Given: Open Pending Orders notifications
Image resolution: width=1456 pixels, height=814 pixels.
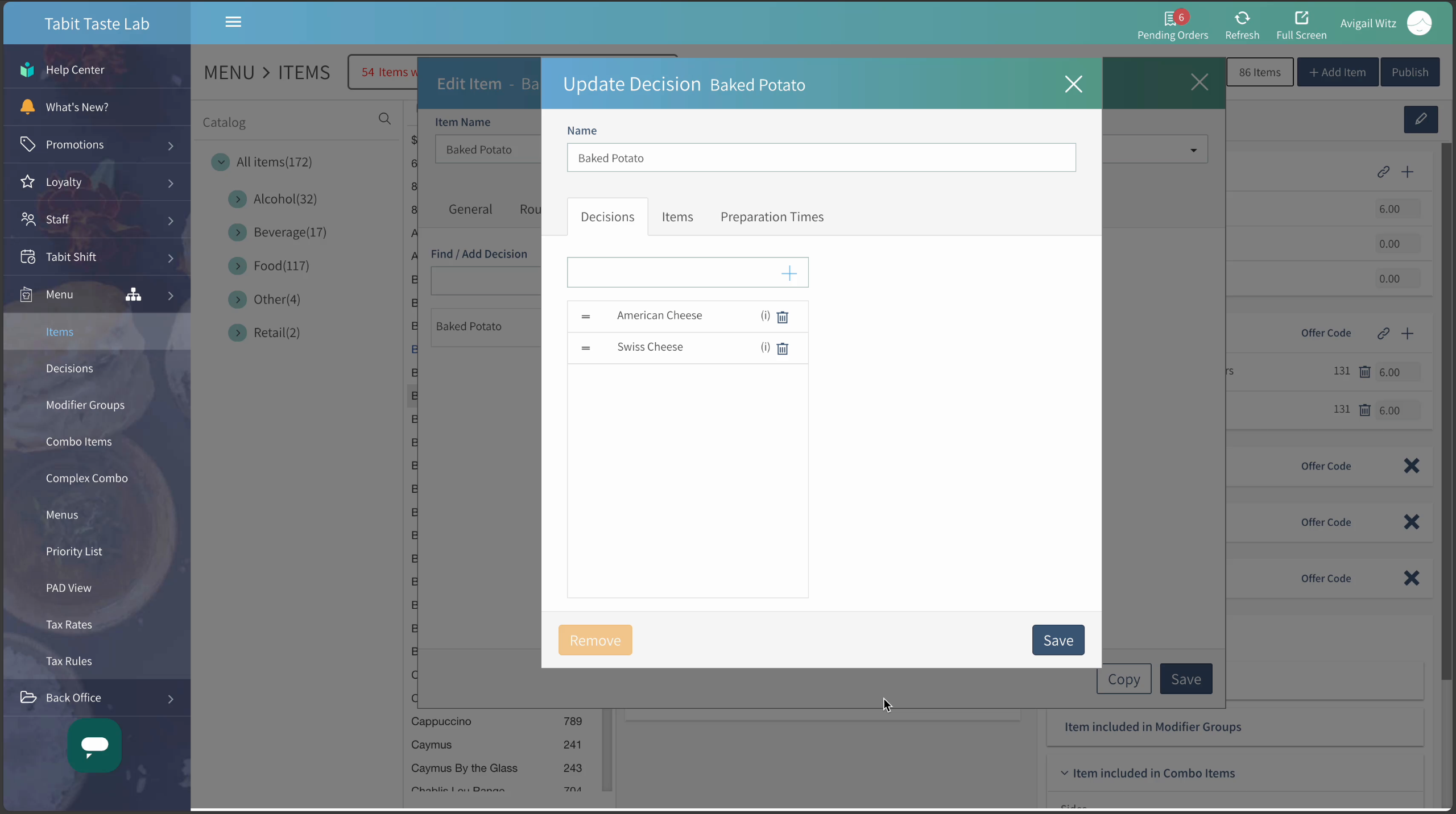Looking at the screenshot, I should [x=1172, y=26].
